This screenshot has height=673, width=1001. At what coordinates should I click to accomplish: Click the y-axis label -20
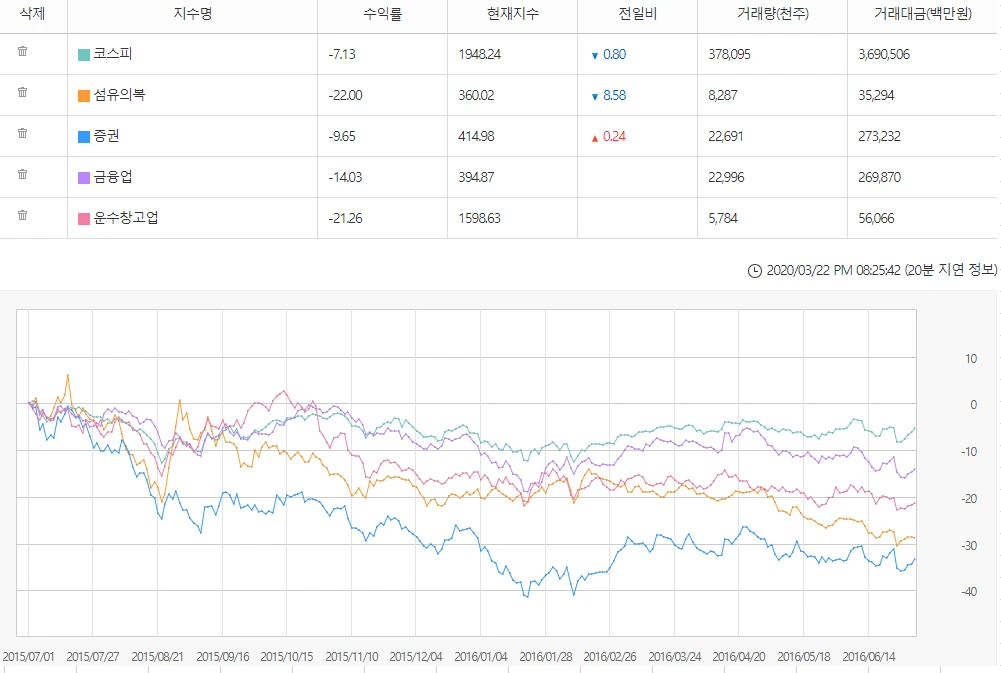(969, 499)
